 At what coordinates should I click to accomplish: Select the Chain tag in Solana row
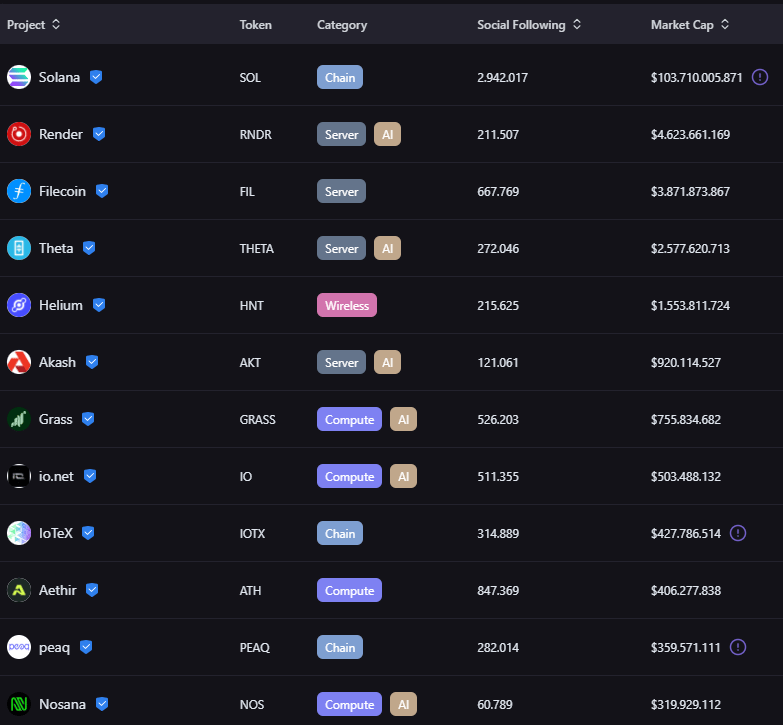click(340, 77)
